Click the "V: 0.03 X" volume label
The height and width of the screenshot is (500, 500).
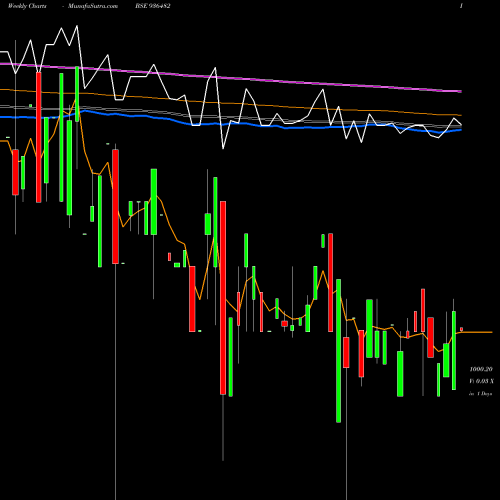482,381
